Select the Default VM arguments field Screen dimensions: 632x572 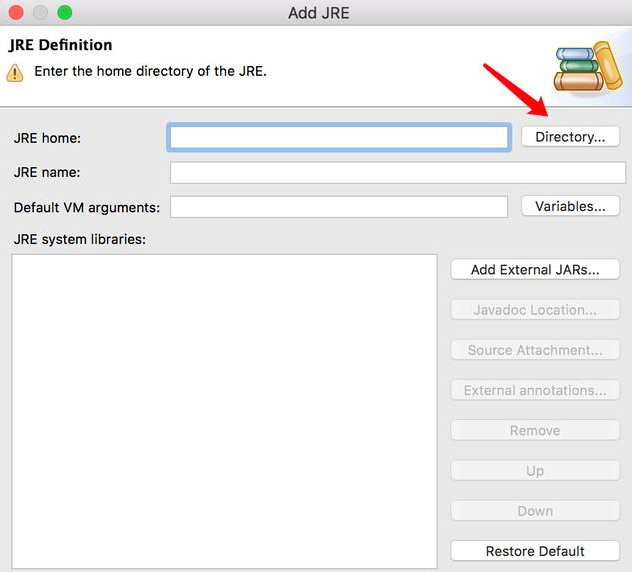pos(339,207)
